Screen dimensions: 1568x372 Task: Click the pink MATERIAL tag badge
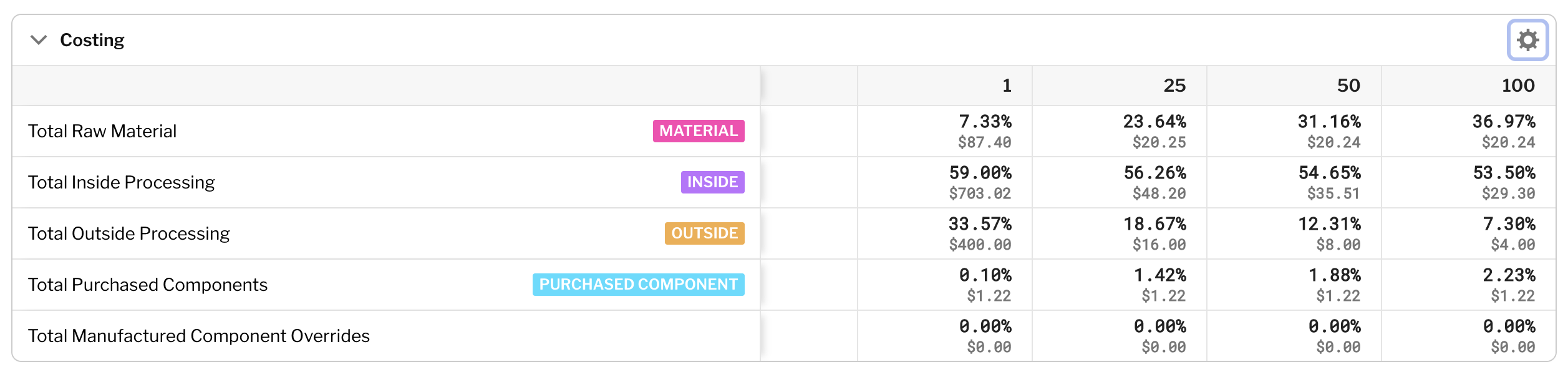(698, 131)
